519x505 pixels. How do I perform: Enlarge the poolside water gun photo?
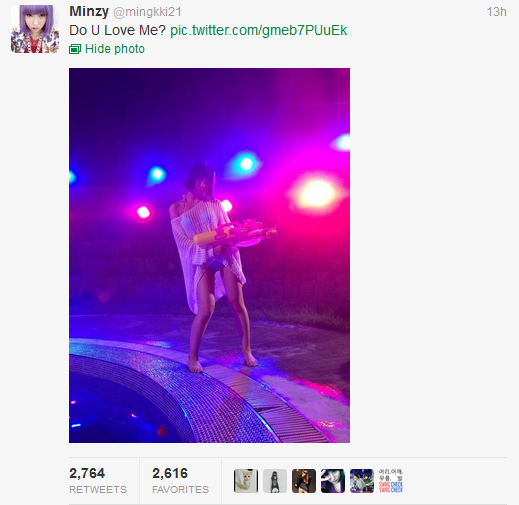(x=209, y=255)
